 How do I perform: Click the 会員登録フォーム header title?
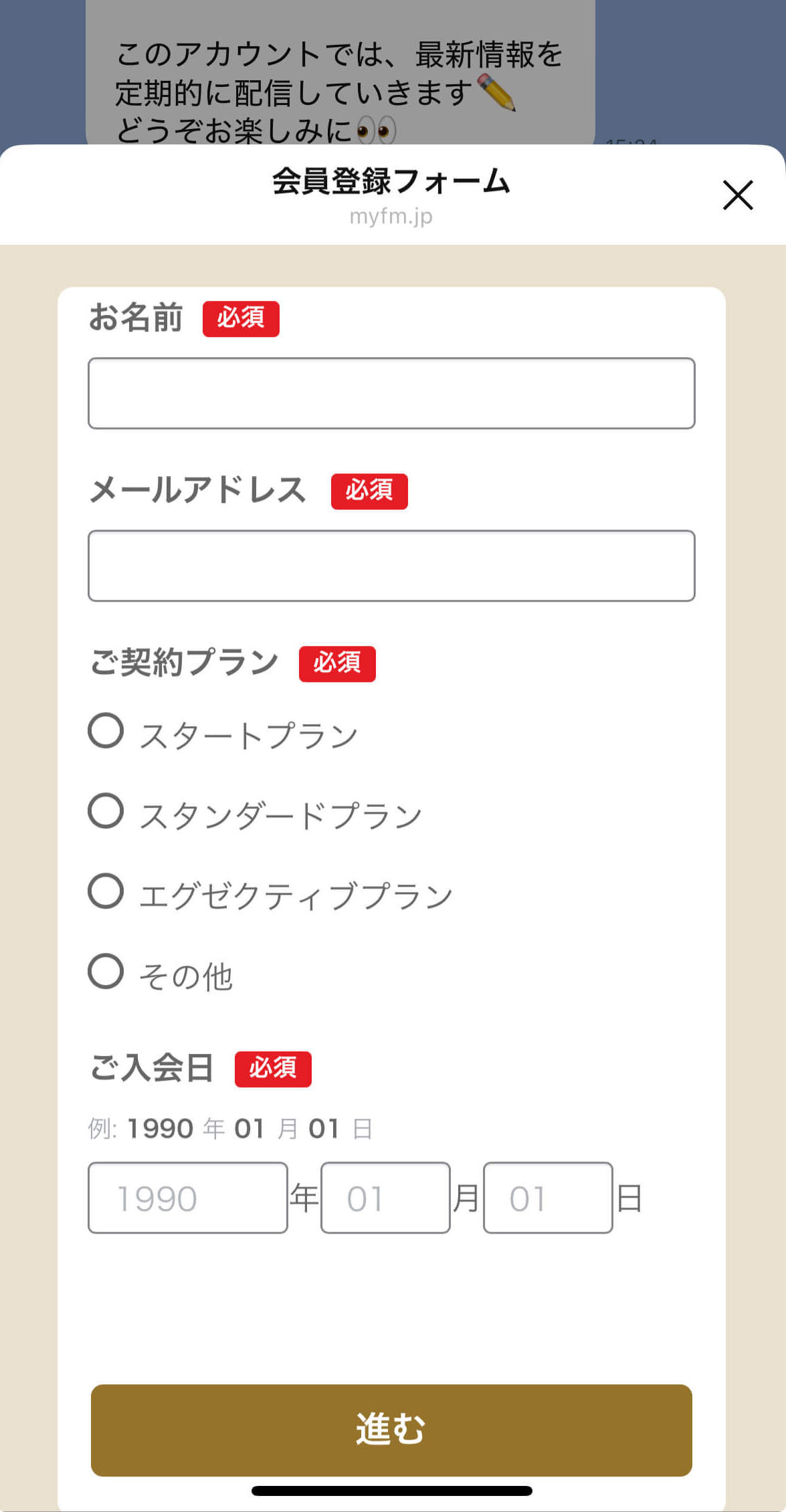click(x=391, y=181)
